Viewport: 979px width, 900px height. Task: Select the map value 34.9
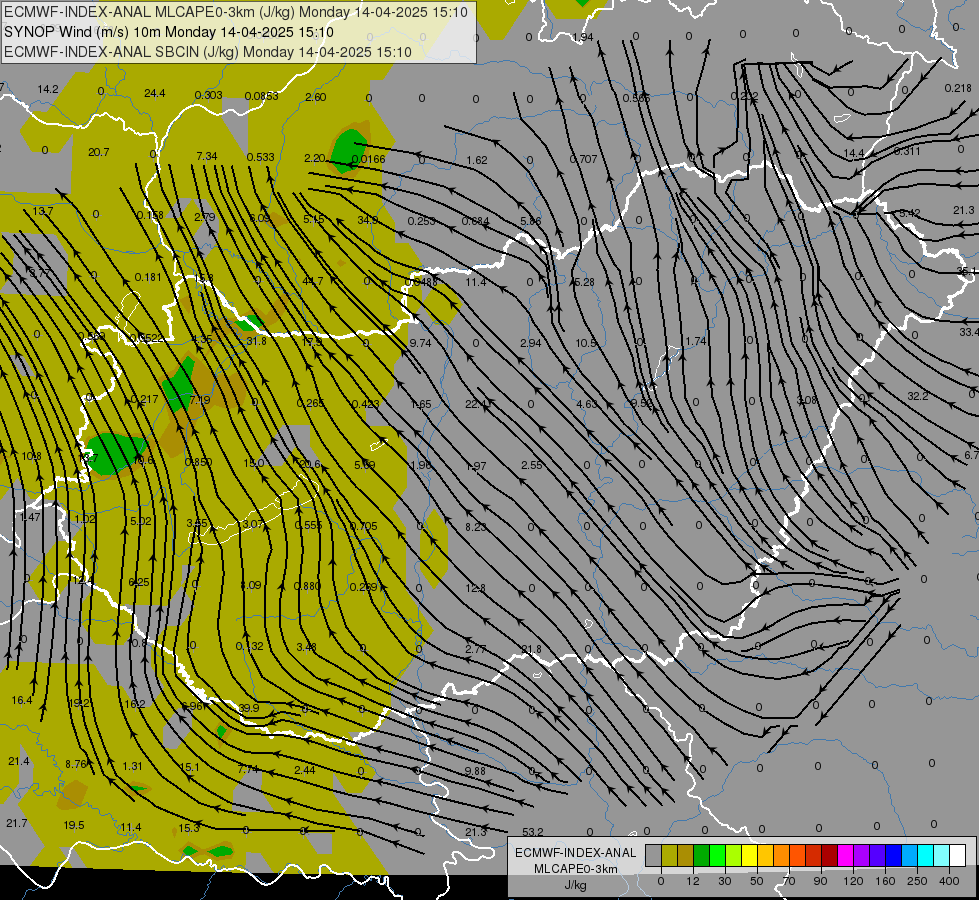coord(368,220)
